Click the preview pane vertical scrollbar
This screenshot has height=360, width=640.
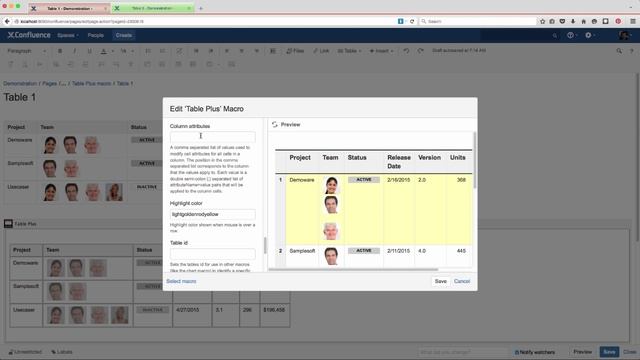pos(474,160)
